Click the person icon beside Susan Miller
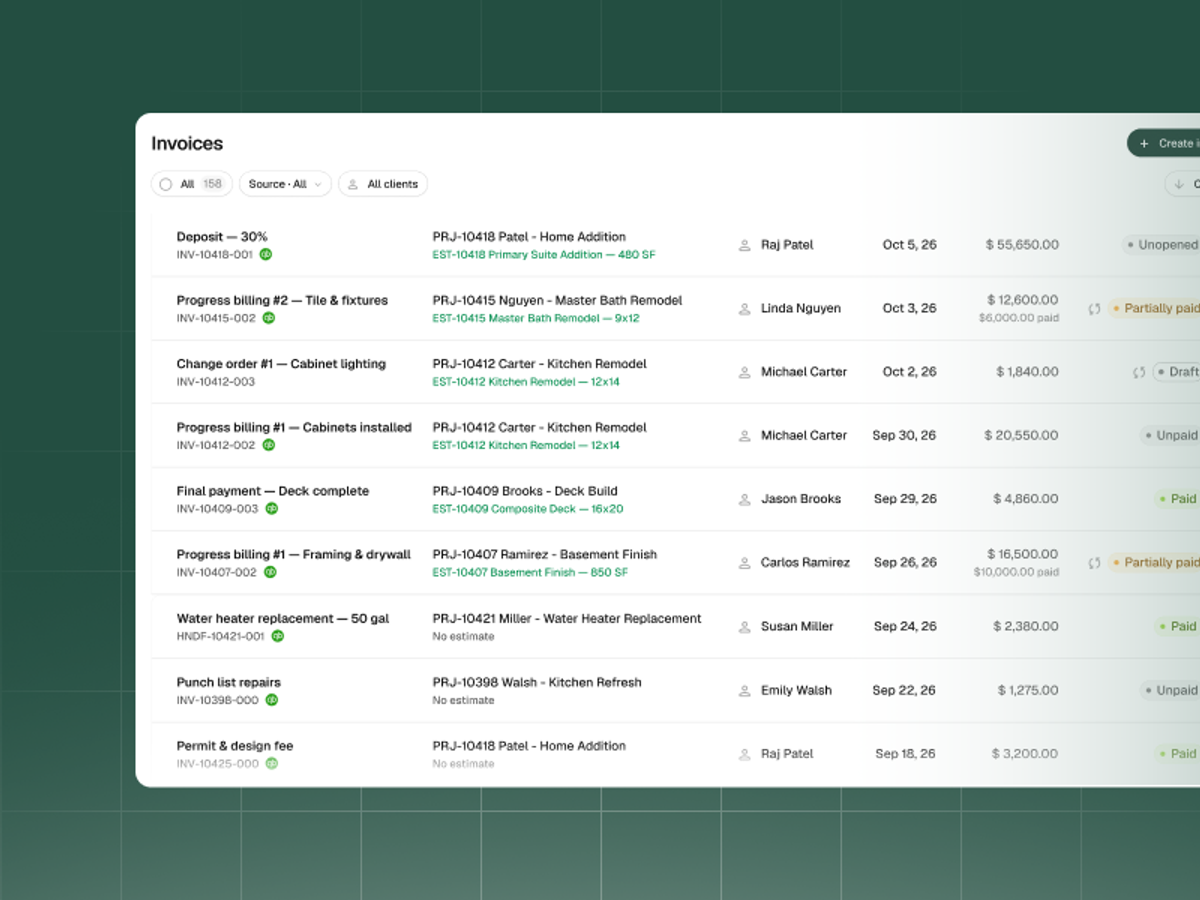The width and height of the screenshot is (1200, 900). tap(744, 627)
